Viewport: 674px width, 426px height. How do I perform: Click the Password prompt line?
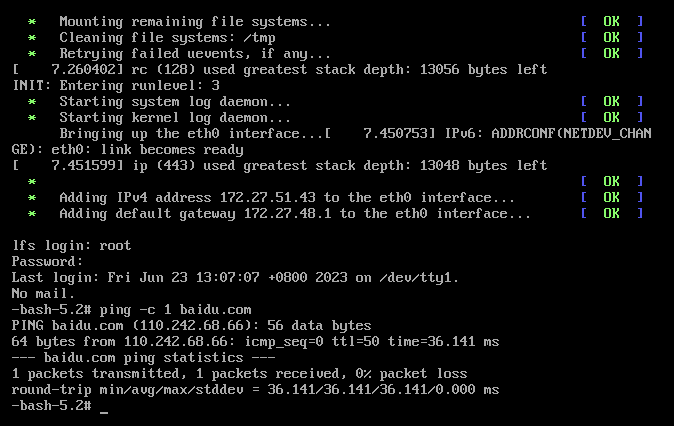pyautogui.click(x=47, y=261)
